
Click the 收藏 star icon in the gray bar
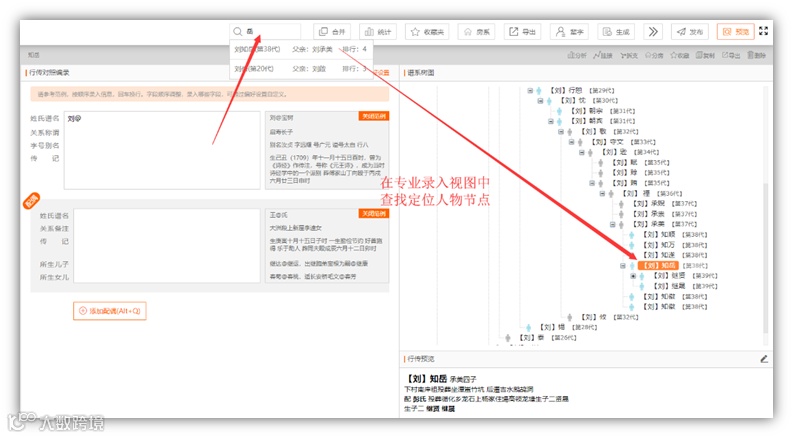680,55
